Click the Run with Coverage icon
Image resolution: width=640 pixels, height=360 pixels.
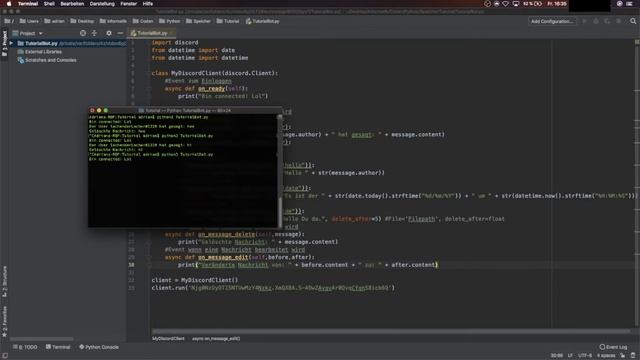coord(607,21)
